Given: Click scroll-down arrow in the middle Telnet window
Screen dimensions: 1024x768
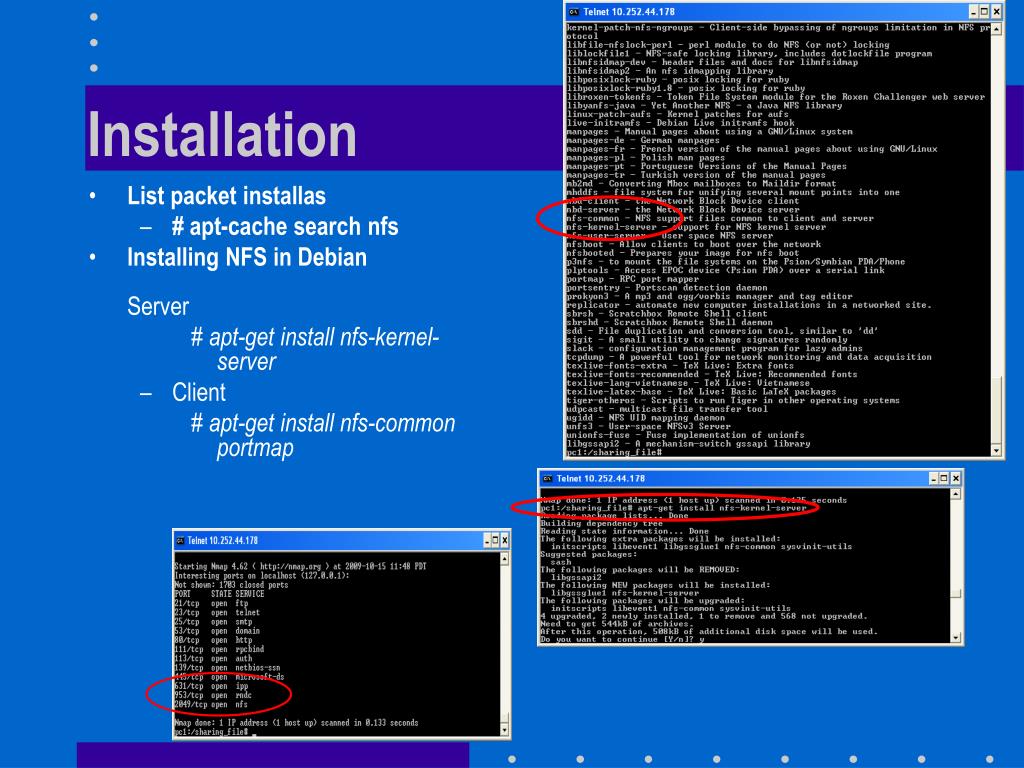Looking at the screenshot, I should coord(955,637).
